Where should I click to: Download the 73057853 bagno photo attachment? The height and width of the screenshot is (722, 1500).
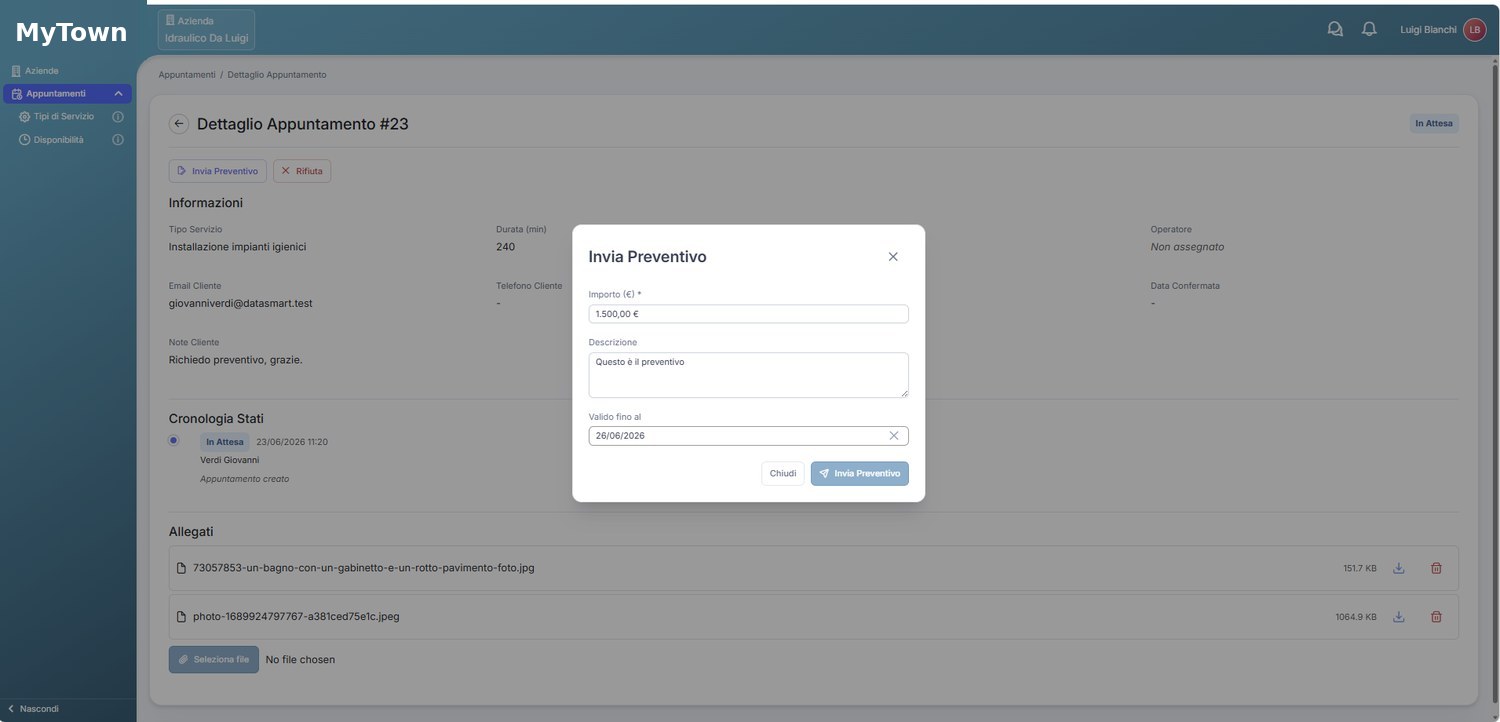(x=1399, y=568)
